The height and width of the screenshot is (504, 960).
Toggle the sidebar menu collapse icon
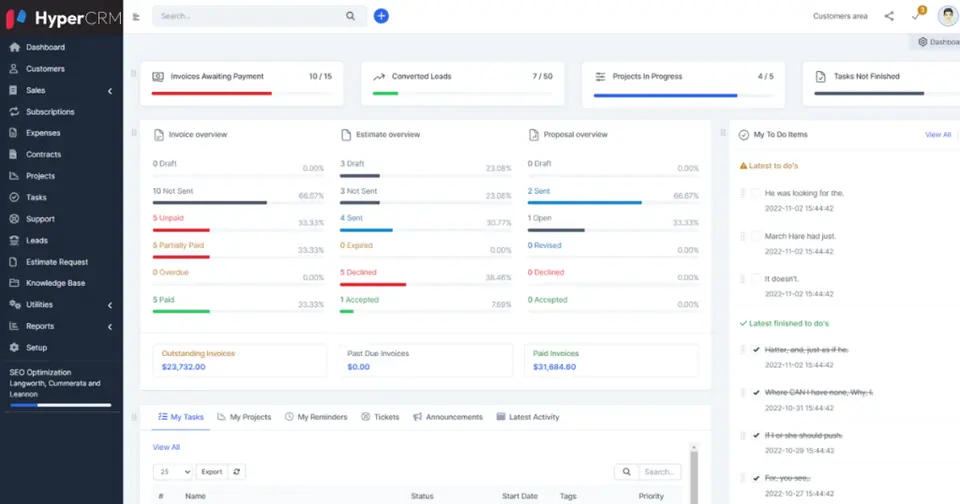coord(136,17)
